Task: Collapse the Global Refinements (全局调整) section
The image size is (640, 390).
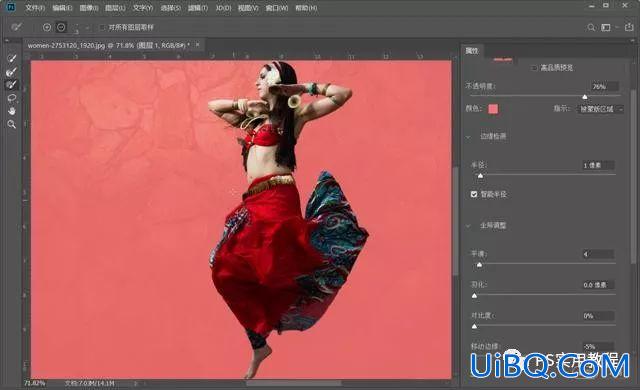Action: (469, 226)
